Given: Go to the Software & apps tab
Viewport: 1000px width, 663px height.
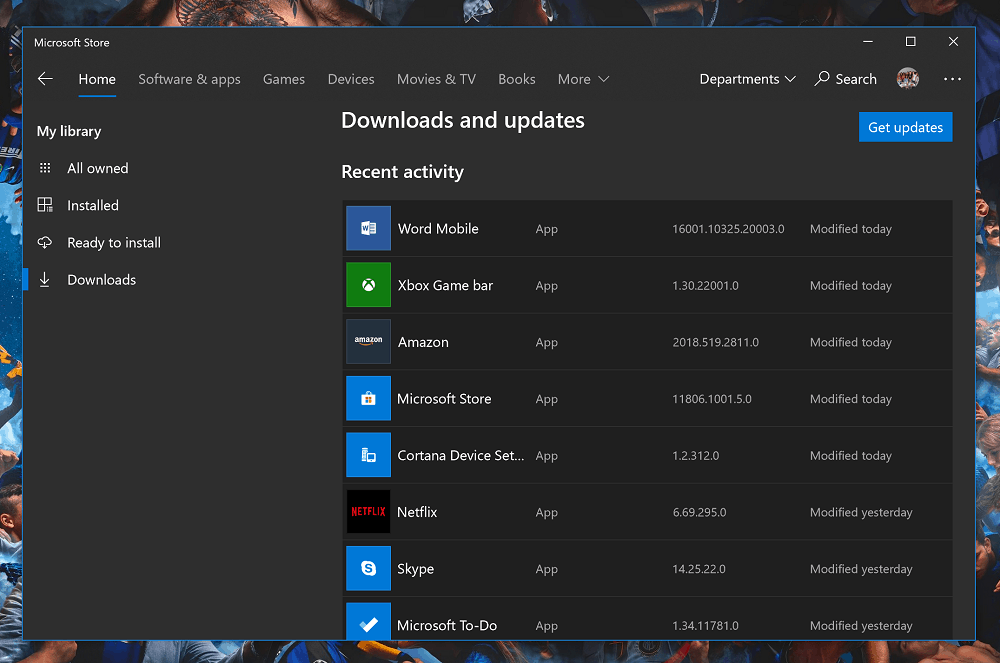Looking at the screenshot, I should coord(189,79).
